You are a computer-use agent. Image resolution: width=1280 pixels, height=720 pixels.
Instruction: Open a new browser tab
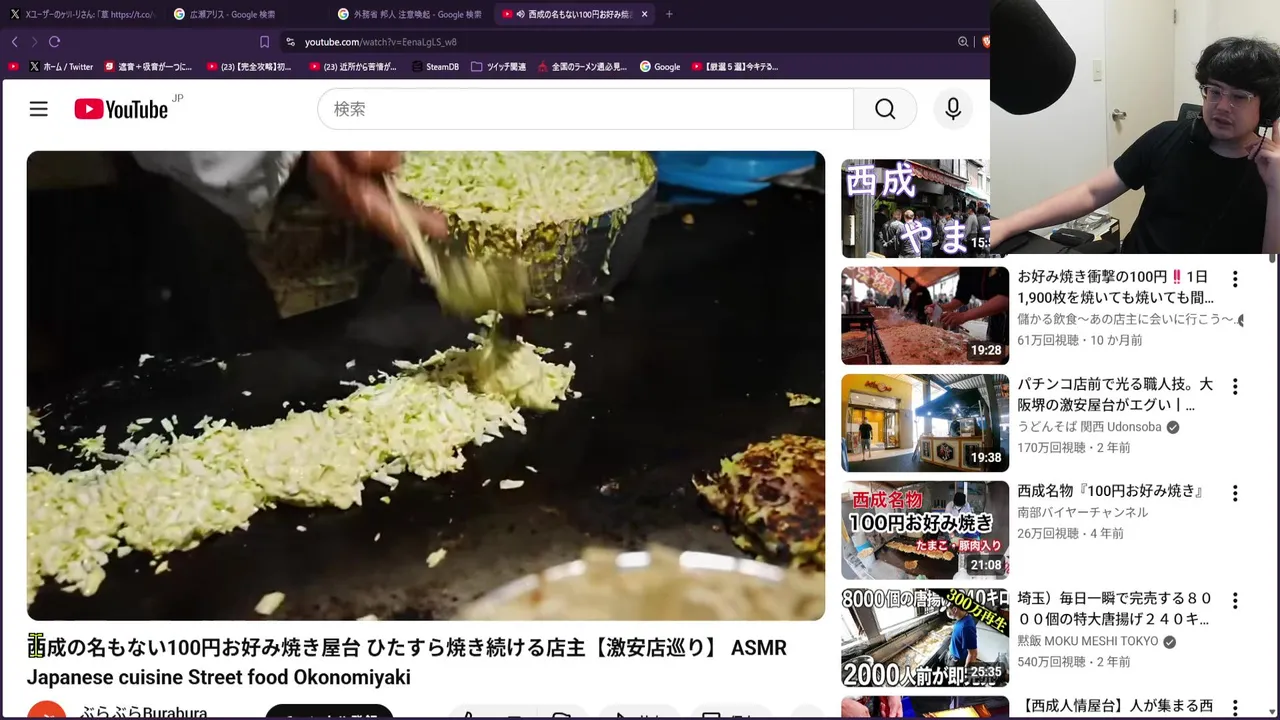point(669,14)
